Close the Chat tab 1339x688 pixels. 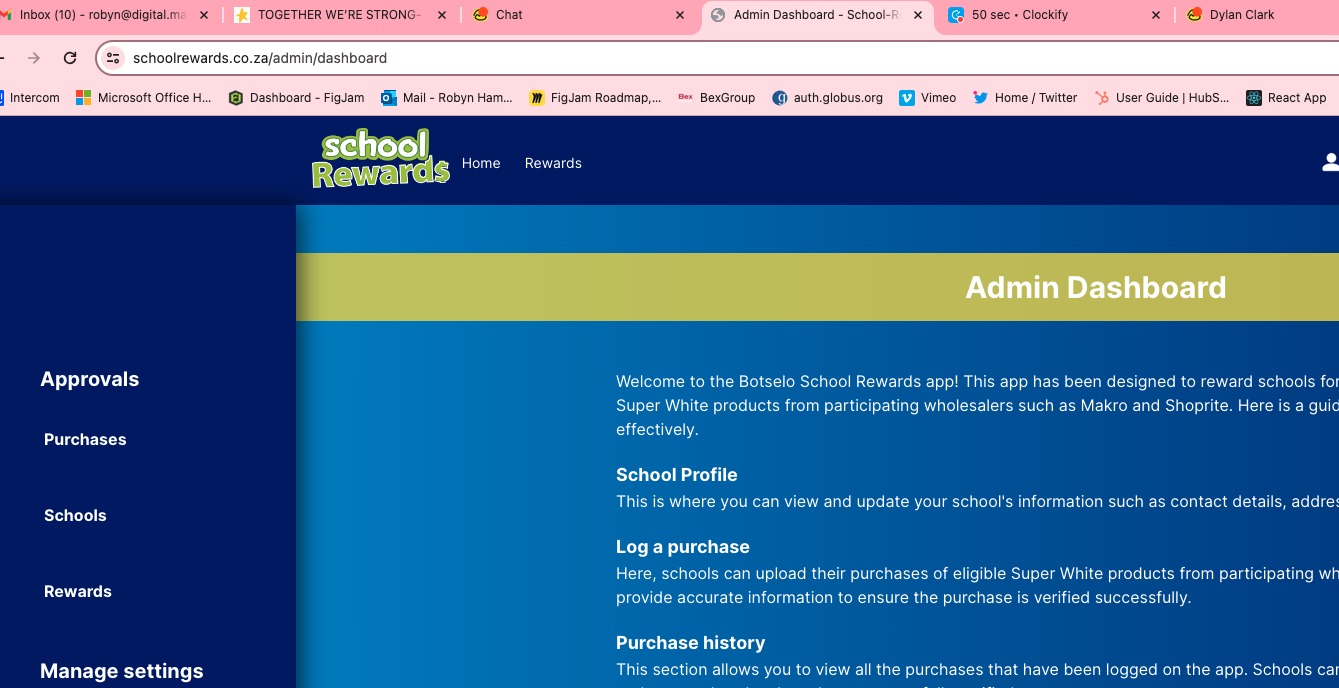(x=680, y=15)
